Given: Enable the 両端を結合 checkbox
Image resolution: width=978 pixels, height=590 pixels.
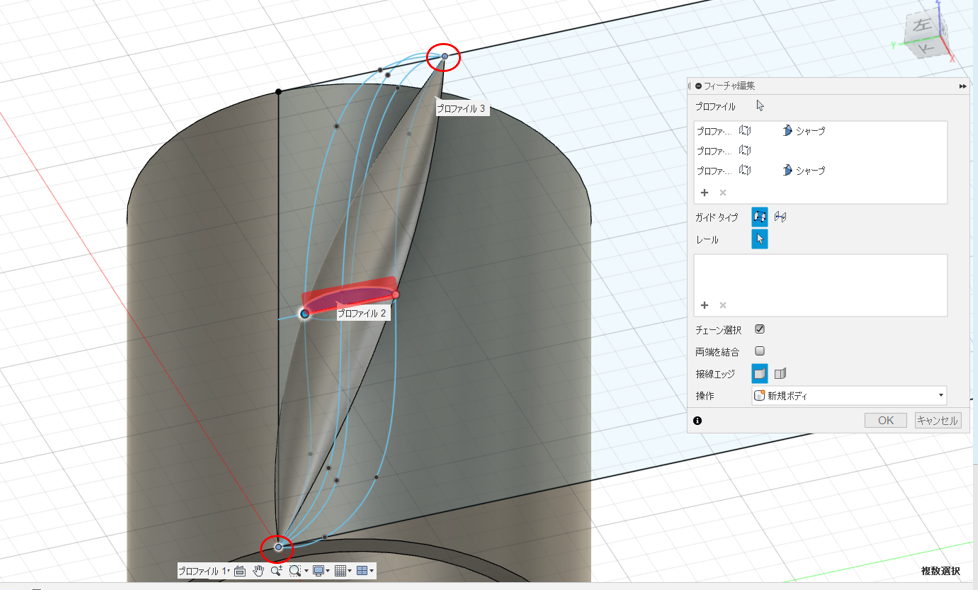Looking at the screenshot, I should coord(760,351).
